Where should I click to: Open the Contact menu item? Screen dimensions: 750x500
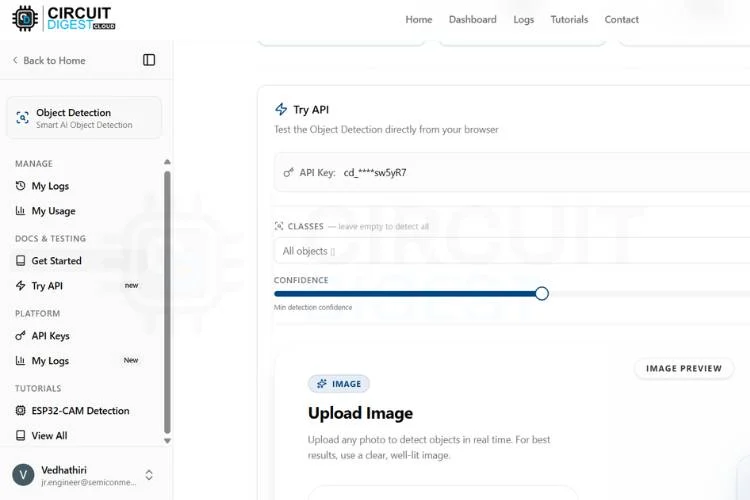coord(621,20)
